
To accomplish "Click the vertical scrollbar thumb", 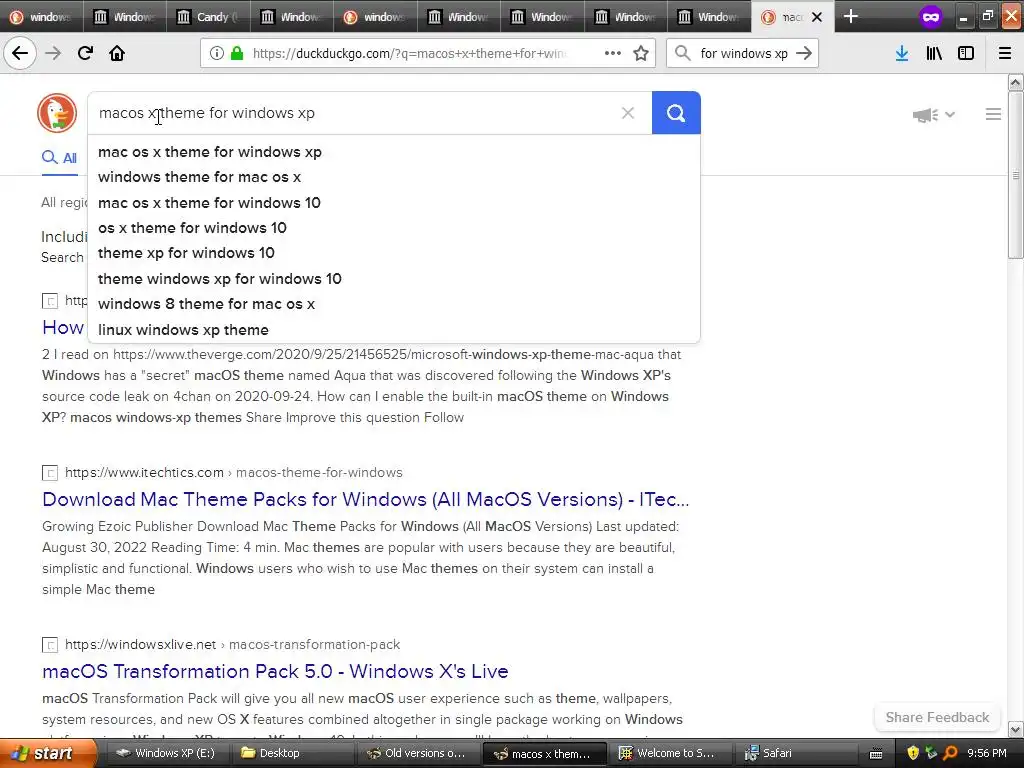I will [1016, 175].
